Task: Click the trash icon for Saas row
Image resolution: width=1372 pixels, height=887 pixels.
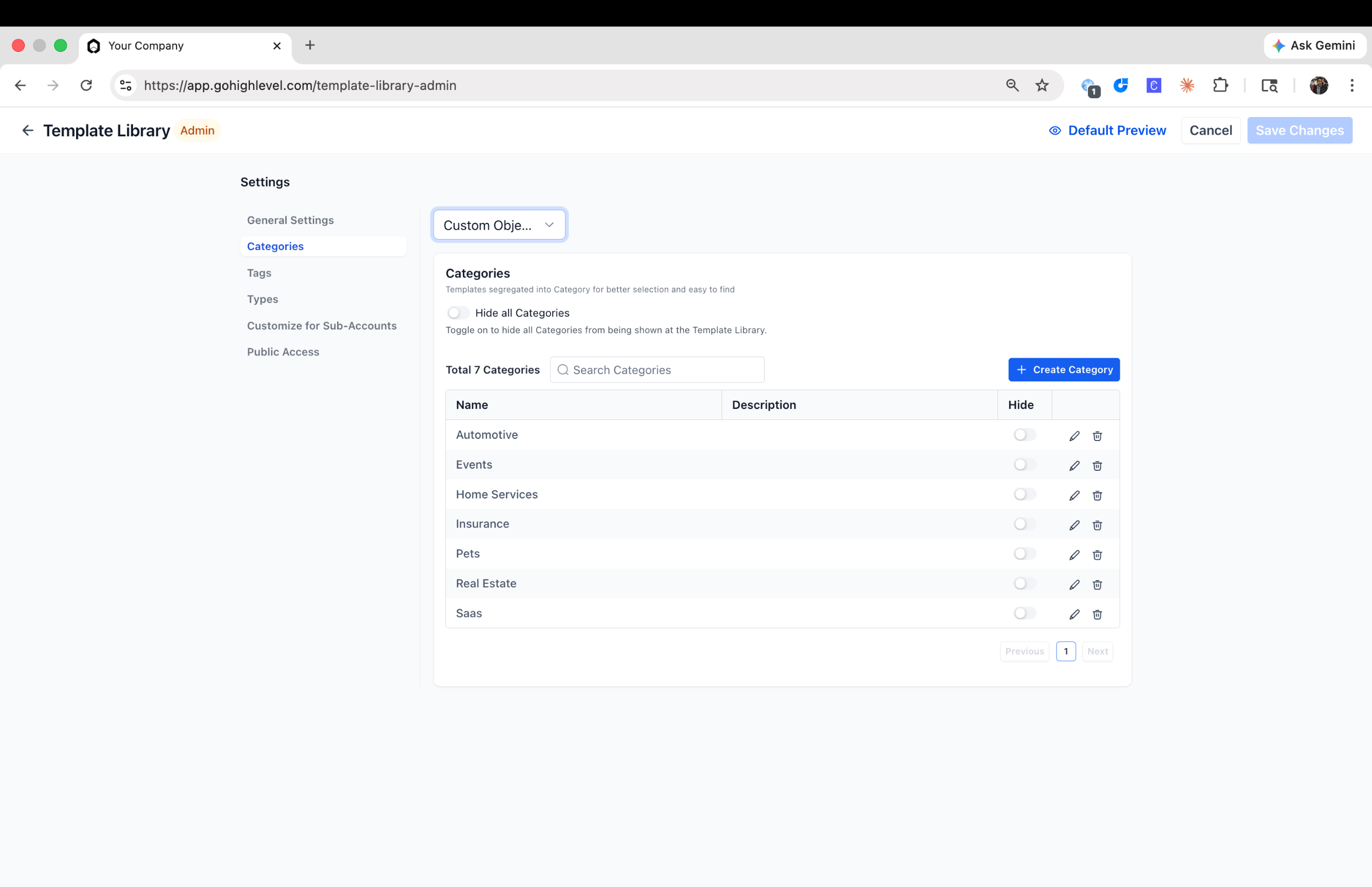Action: (1097, 614)
